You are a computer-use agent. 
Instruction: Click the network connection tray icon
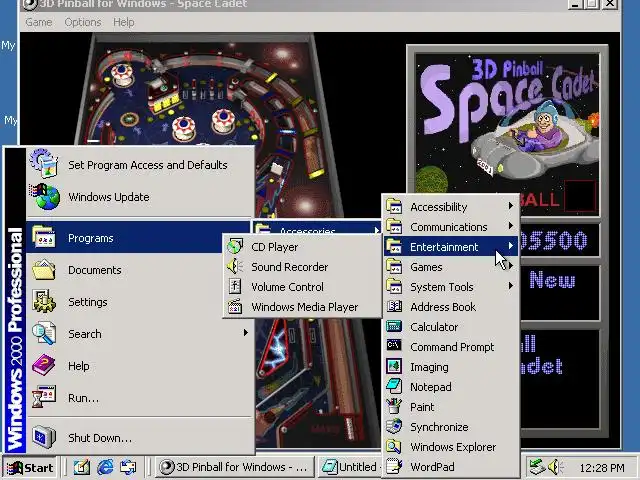click(537, 467)
